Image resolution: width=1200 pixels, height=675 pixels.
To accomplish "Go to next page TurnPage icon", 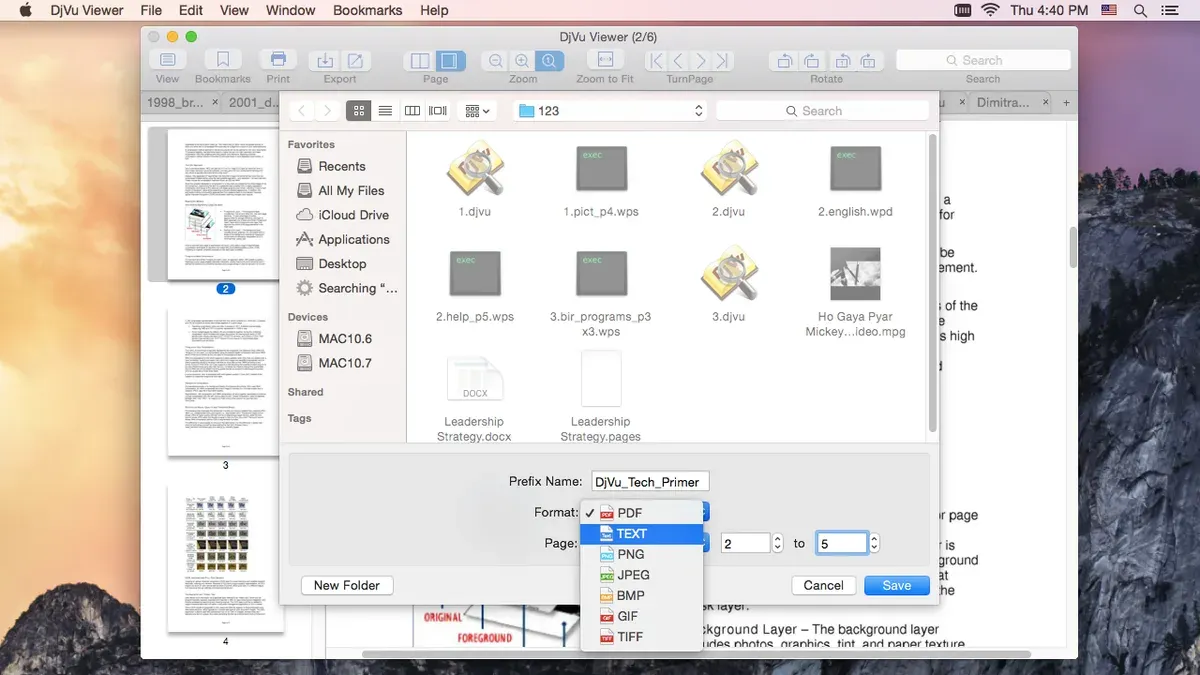I will pyautogui.click(x=701, y=61).
